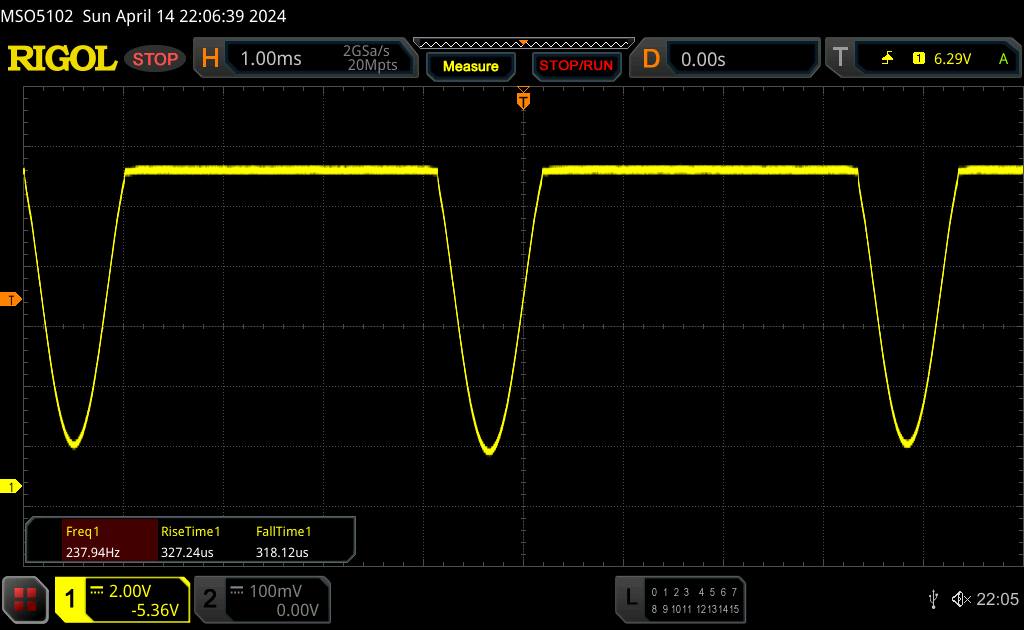The height and width of the screenshot is (630, 1024).
Task: Click channel 1 2.00V scale value
Action: [130, 591]
